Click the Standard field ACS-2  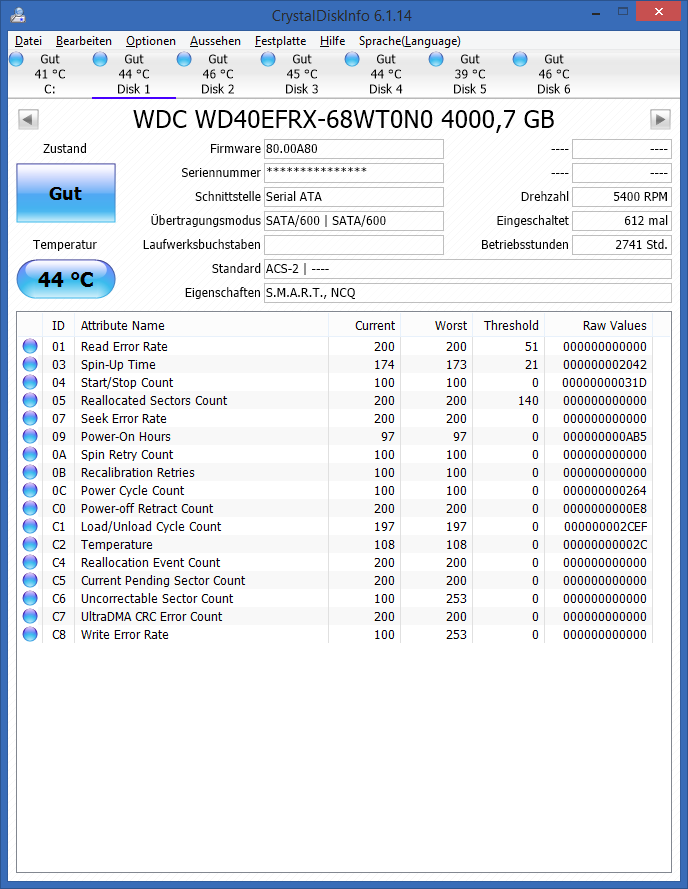(468, 269)
